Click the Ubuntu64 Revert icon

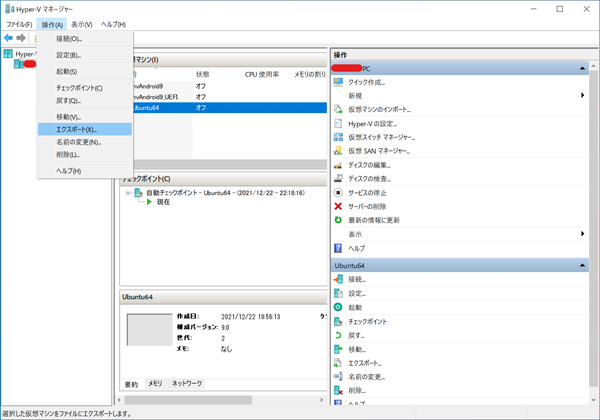point(338,335)
